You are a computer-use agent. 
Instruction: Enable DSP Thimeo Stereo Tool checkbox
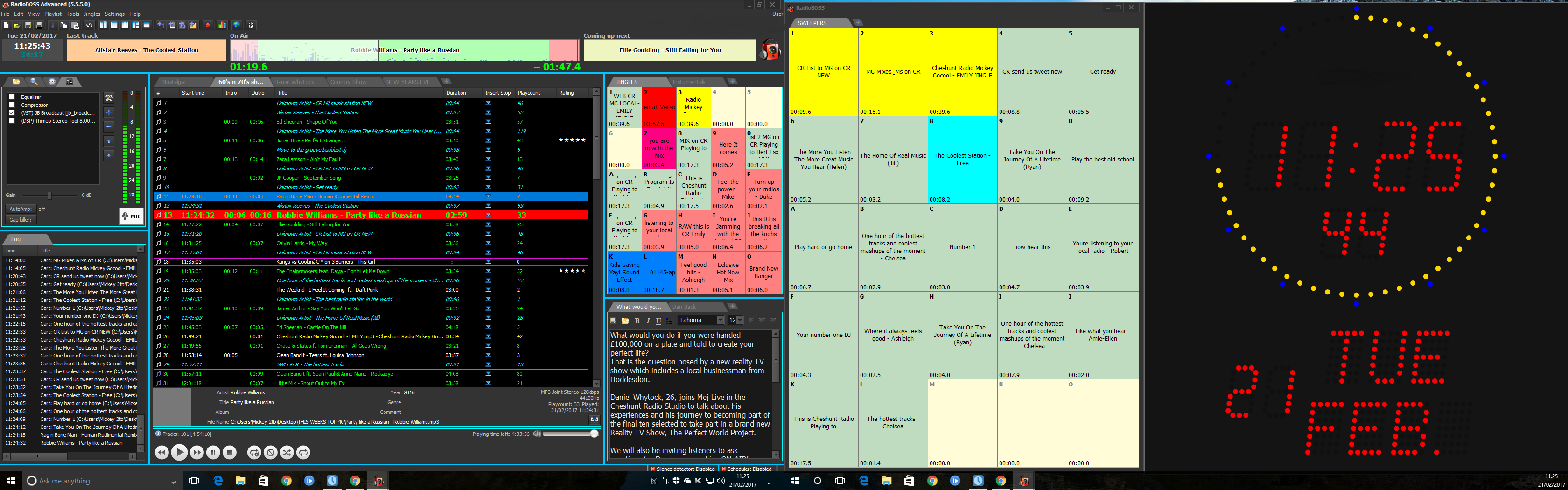coord(12,120)
